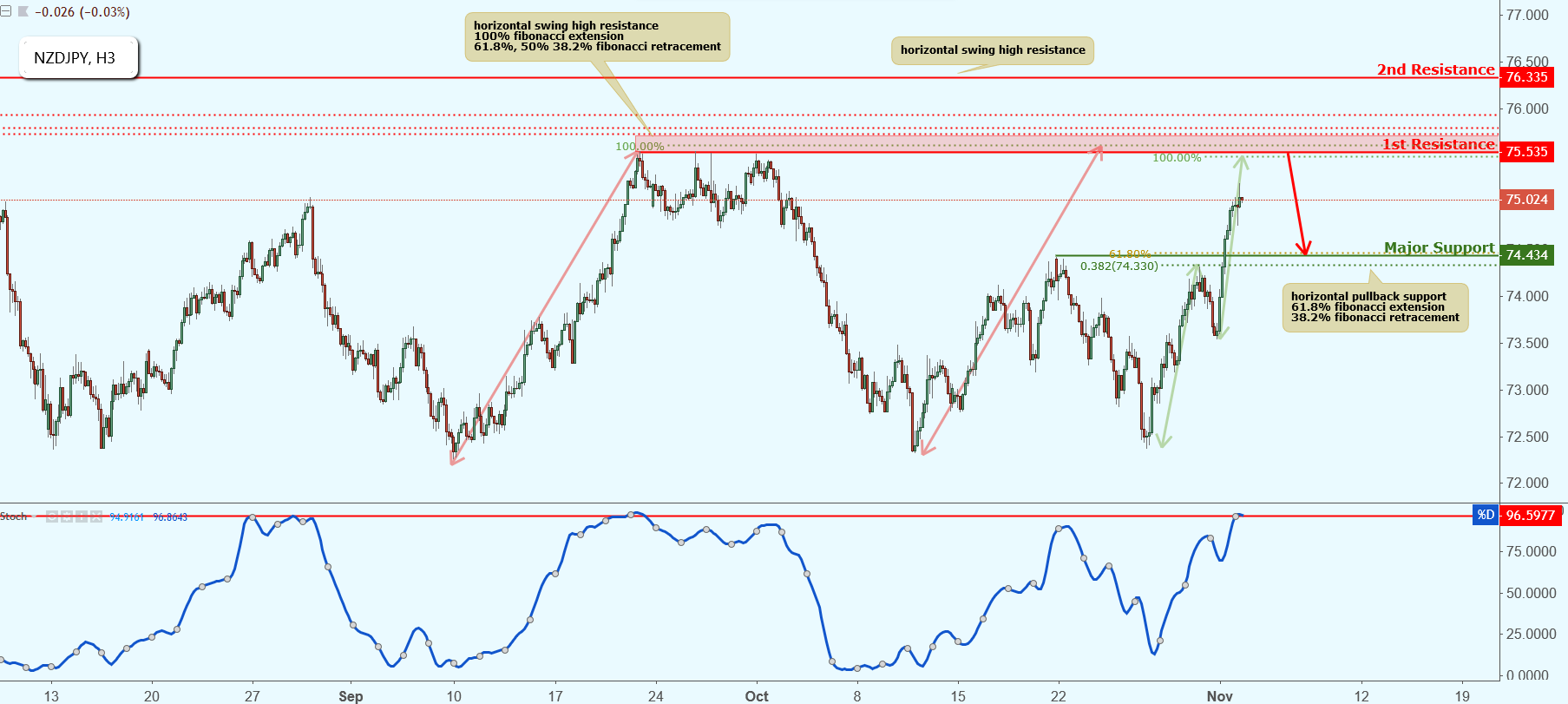Click the Stoch indicator name label
Image resolution: width=1568 pixels, height=704 pixels.
tap(14, 516)
